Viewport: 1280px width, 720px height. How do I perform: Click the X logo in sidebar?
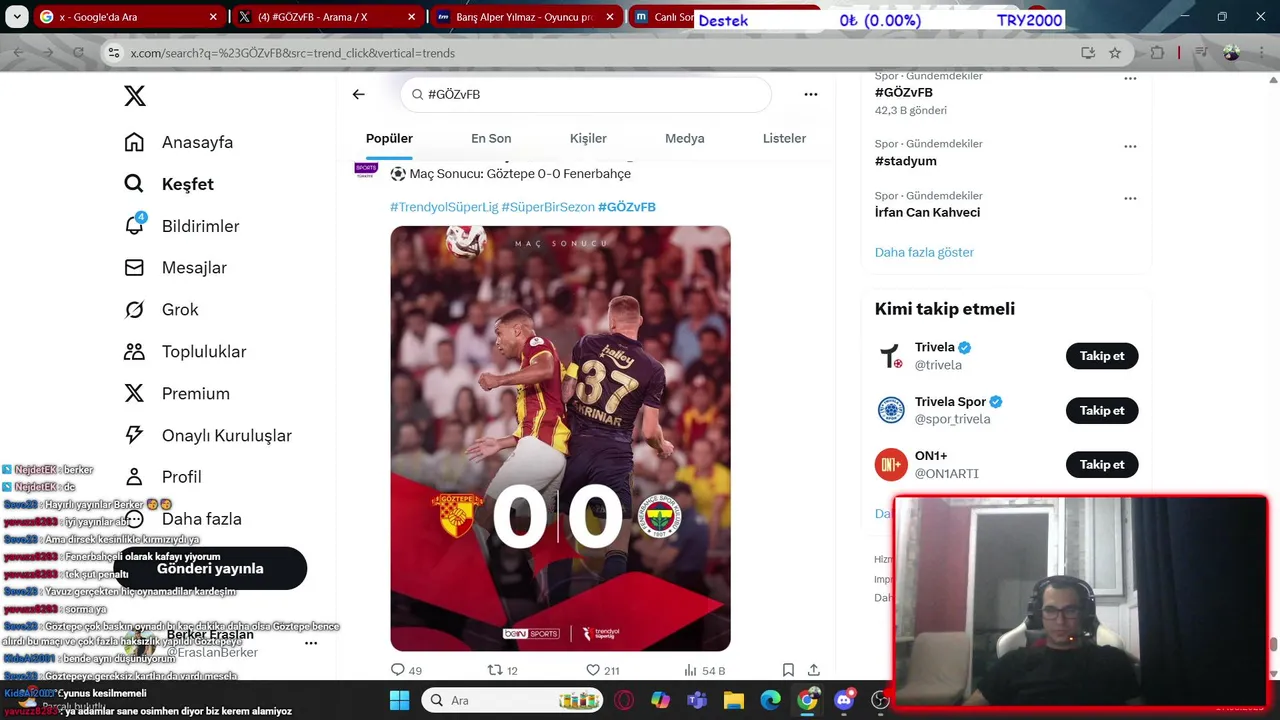[135, 96]
